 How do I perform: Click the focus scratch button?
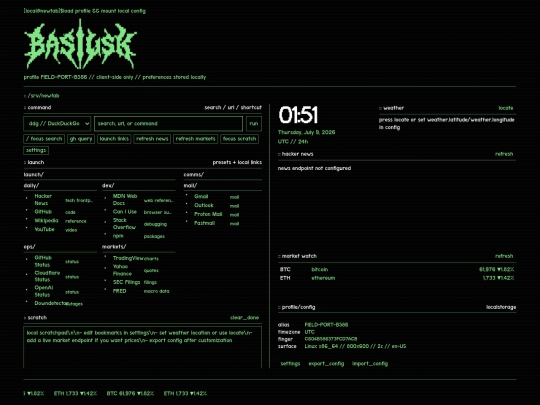pyautogui.click(x=239, y=139)
